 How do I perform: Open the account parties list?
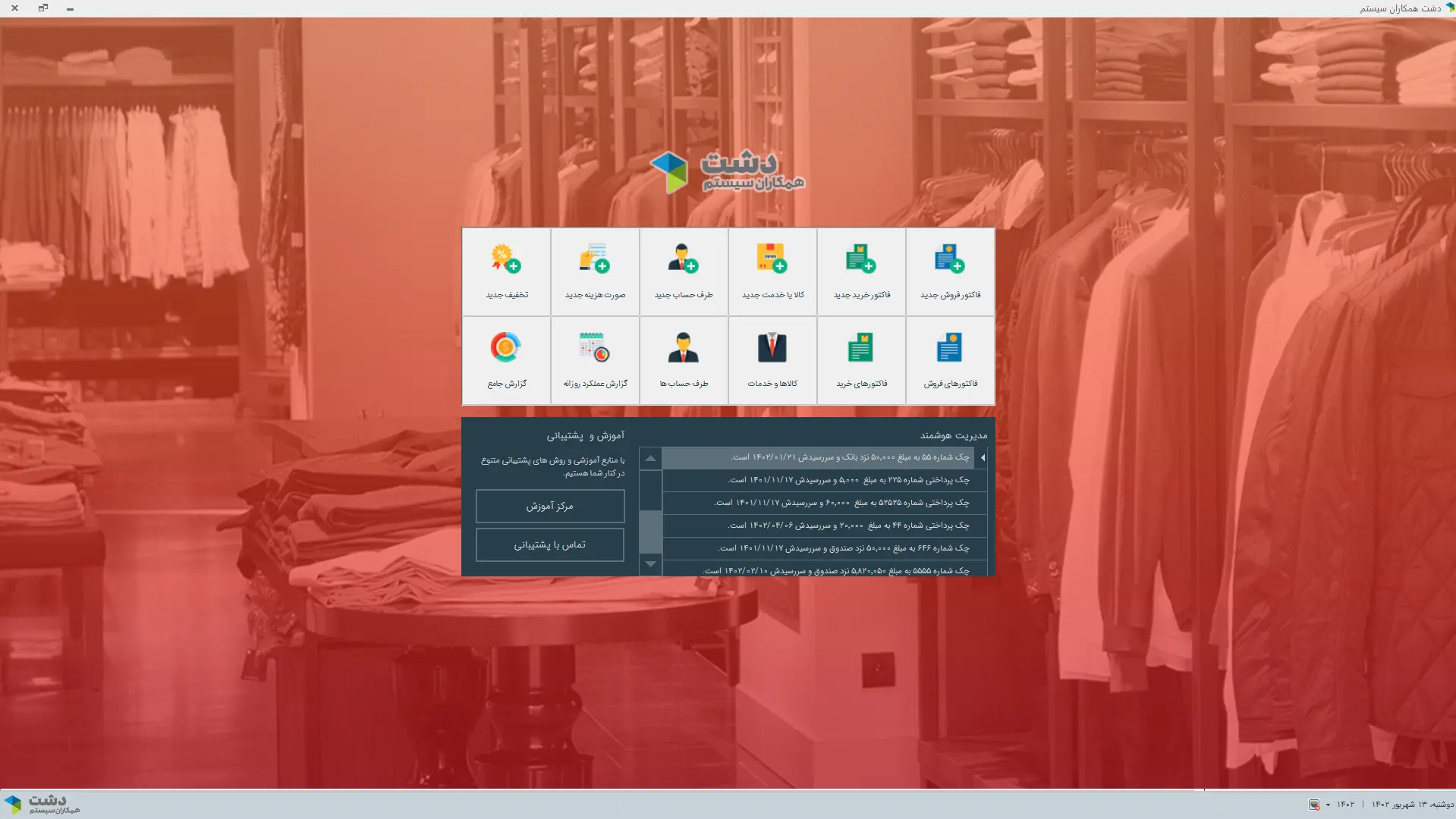[x=684, y=360]
